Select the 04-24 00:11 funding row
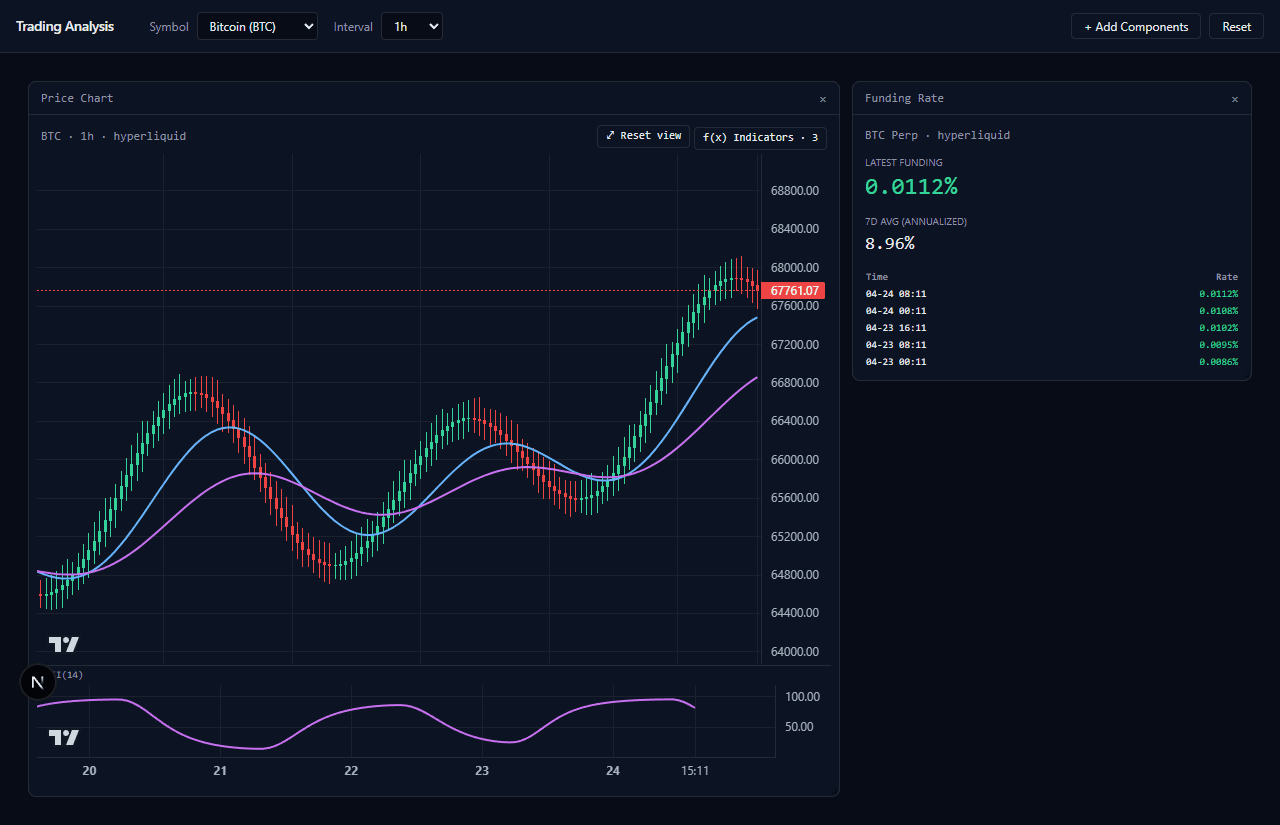This screenshot has height=825, width=1280. [1051, 311]
